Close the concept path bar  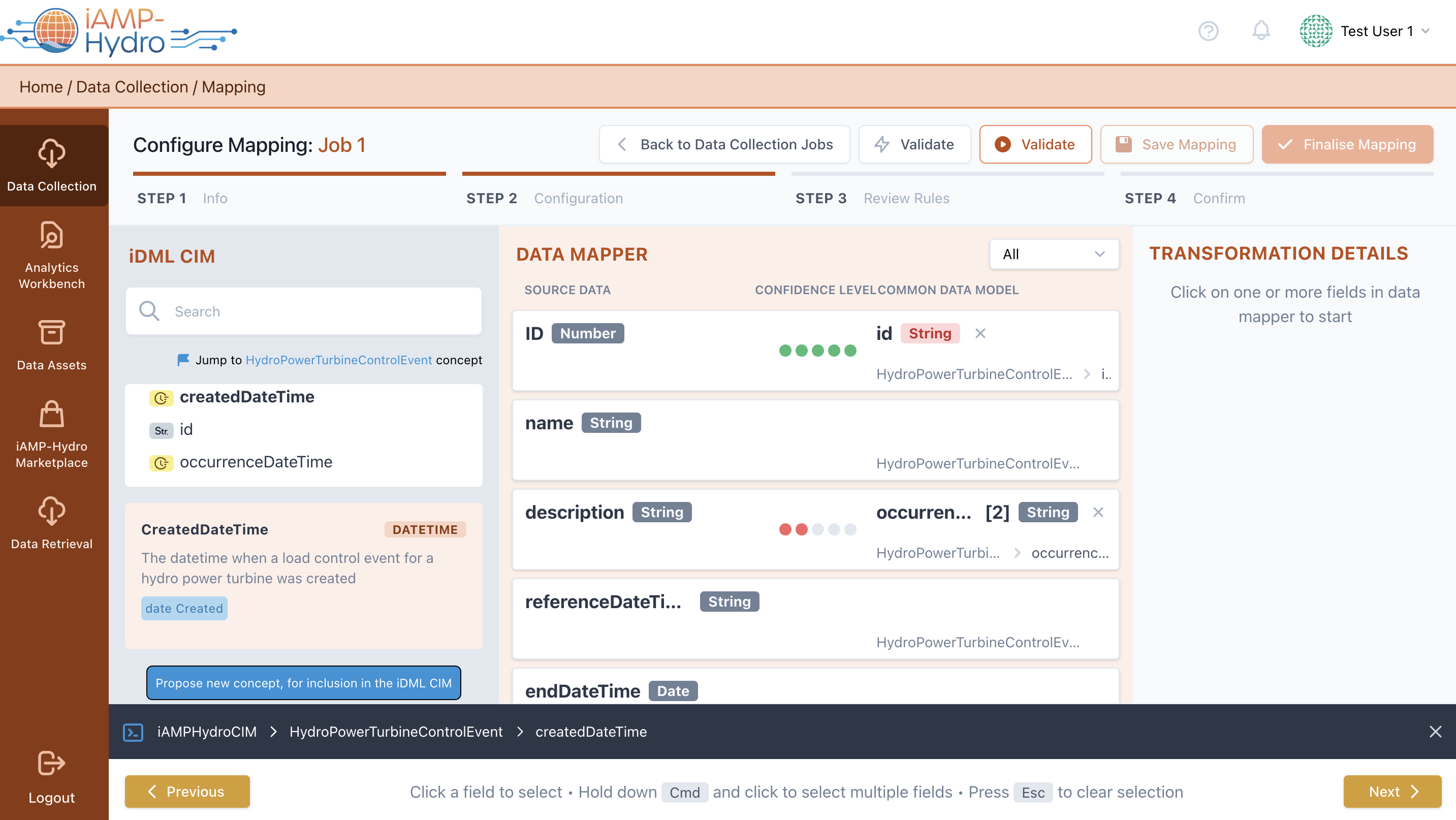click(x=1435, y=731)
